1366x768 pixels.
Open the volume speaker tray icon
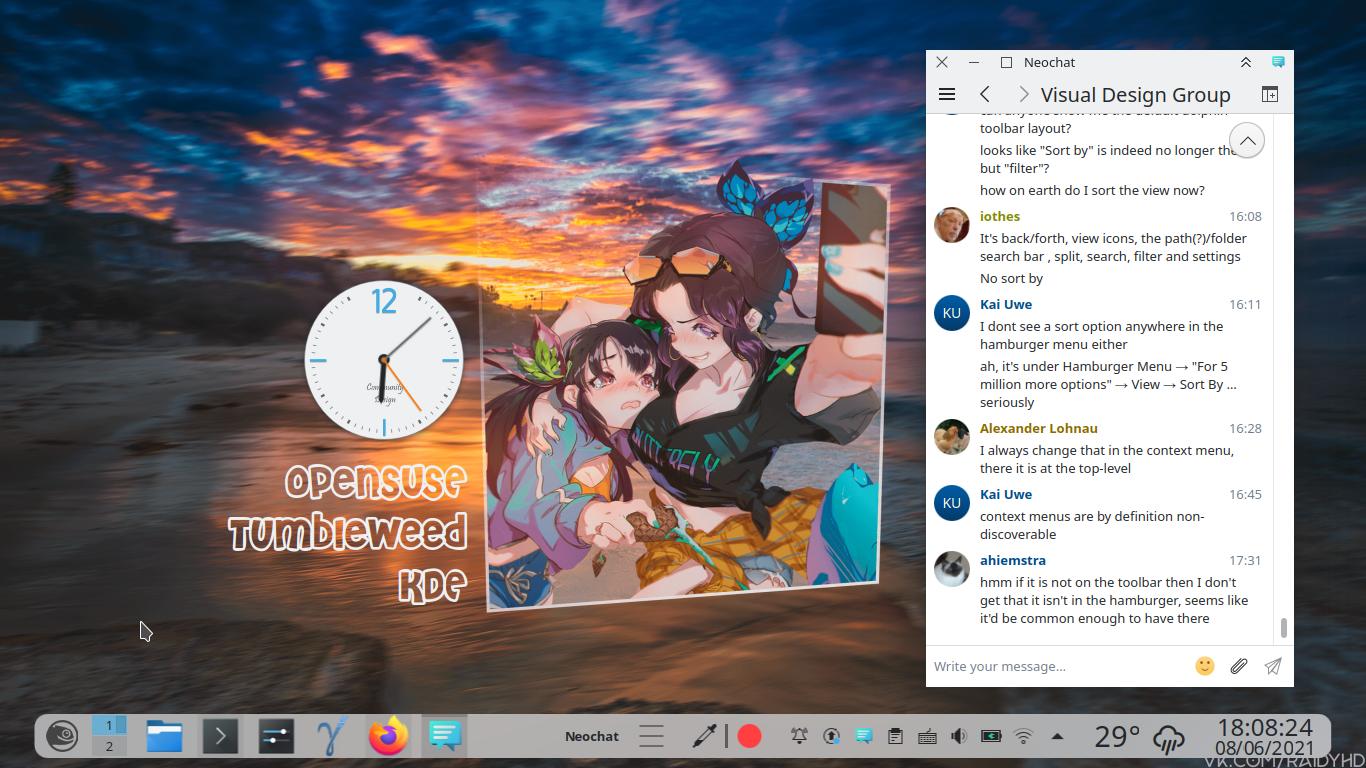pyautogui.click(x=959, y=736)
